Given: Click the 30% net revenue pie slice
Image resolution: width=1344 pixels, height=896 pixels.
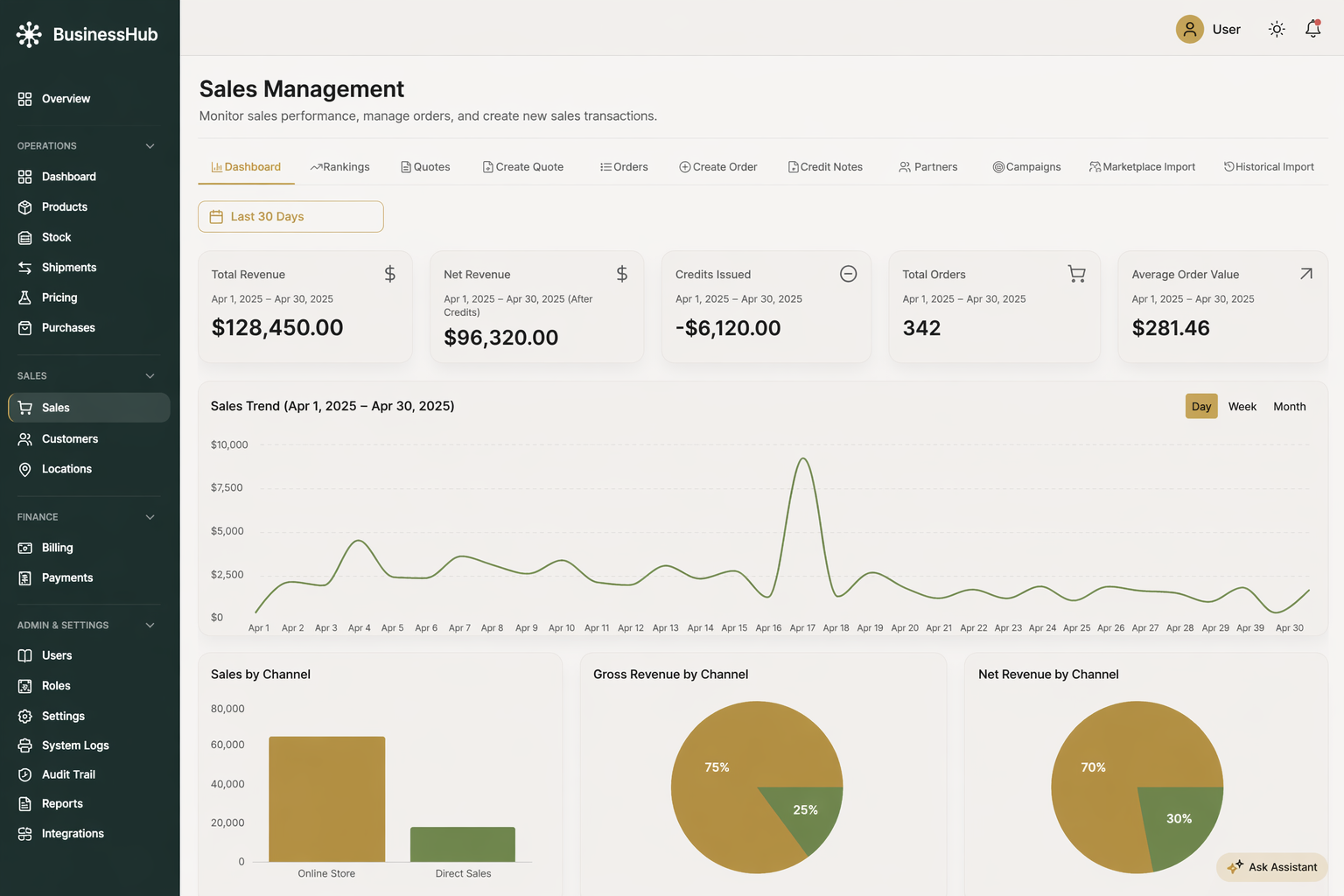Looking at the screenshot, I should coord(1179,819).
